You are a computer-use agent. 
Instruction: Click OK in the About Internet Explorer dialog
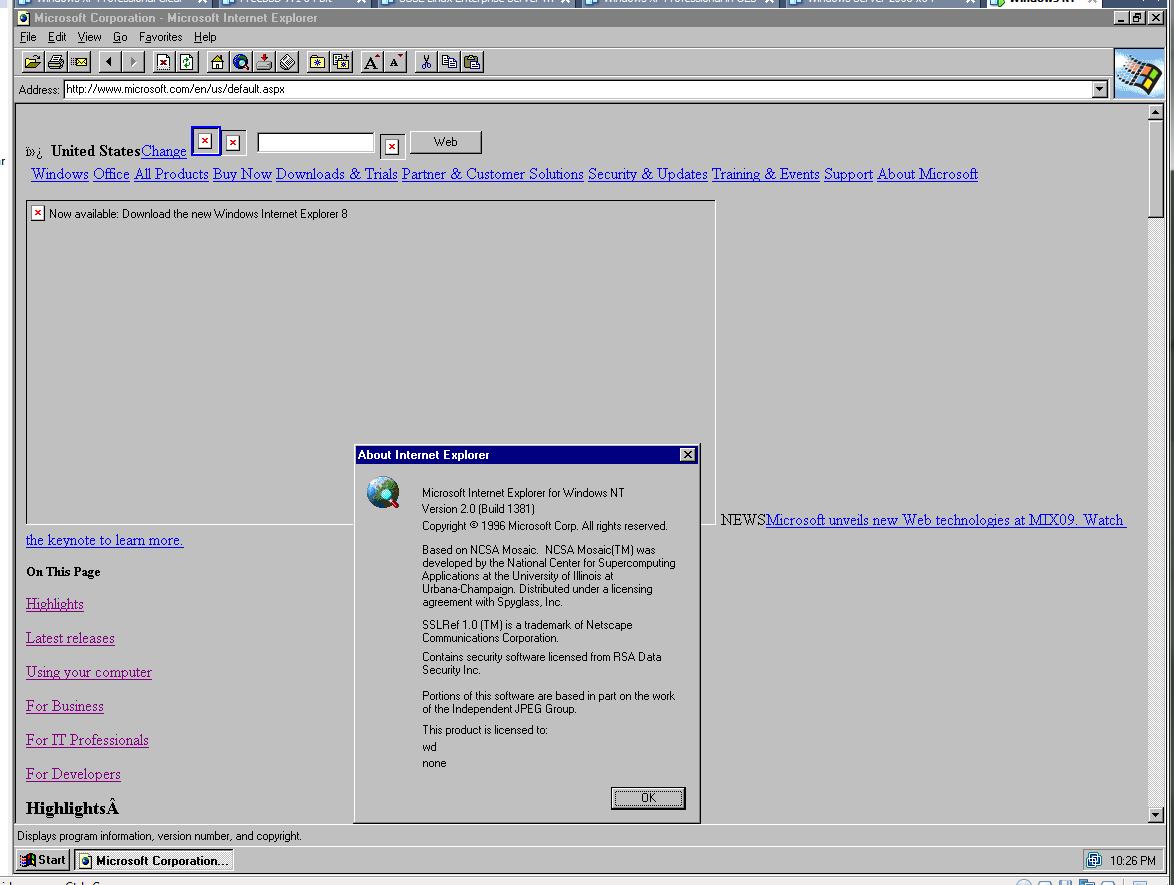point(648,798)
